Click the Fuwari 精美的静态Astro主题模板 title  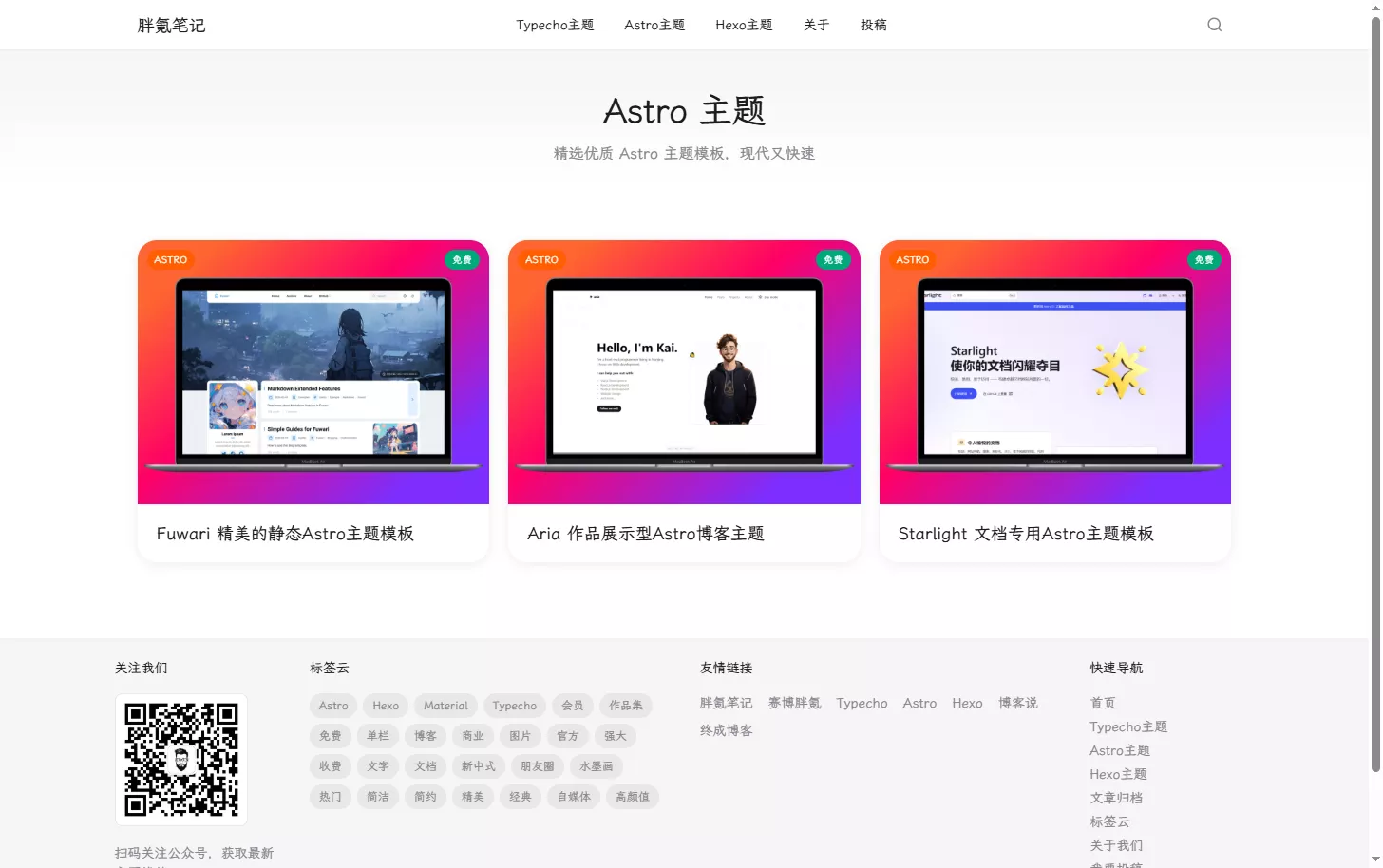point(285,534)
